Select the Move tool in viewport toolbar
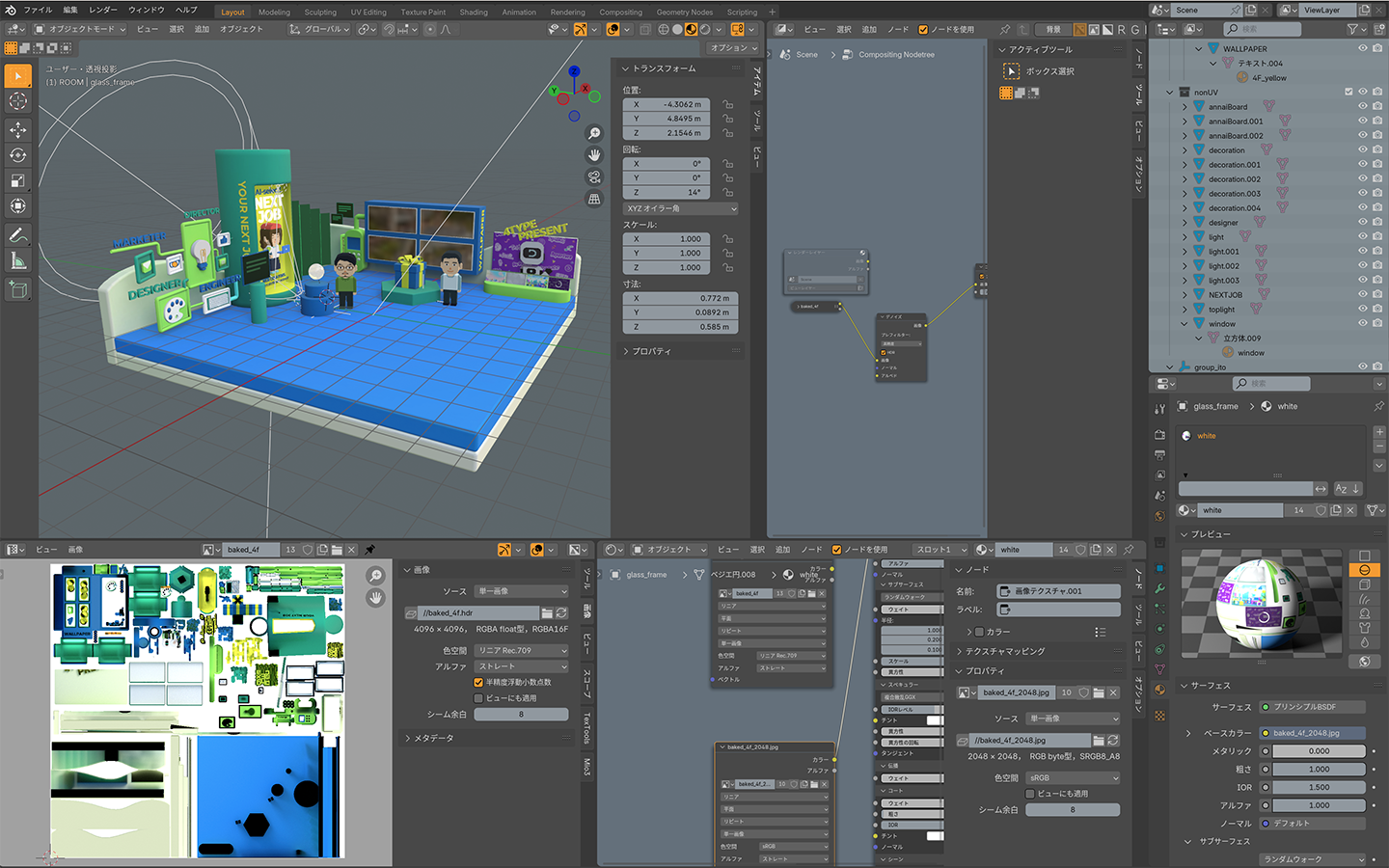This screenshot has height=868, width=1389. pyautogui.click(x=18, y=129)
